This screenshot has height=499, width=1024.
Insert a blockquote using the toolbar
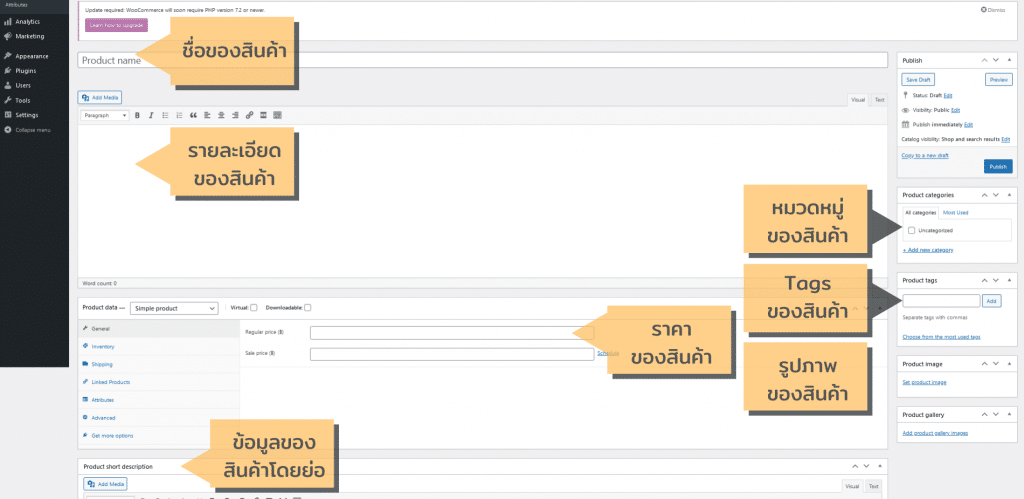click(x=193, y=115)
